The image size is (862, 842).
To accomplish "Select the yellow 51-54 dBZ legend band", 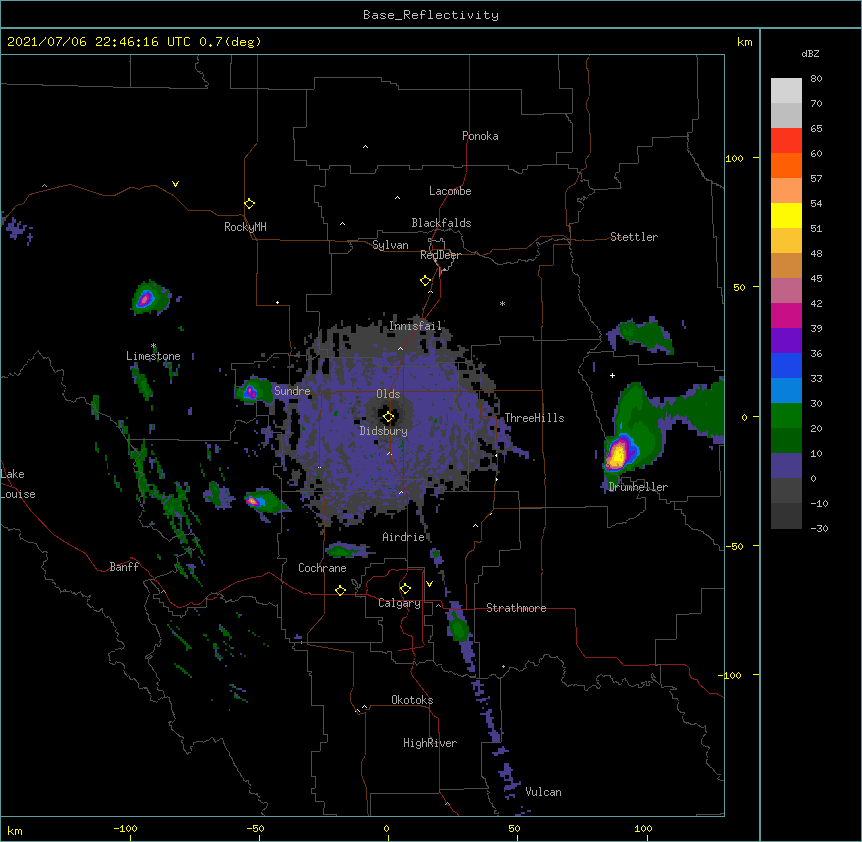I will click(786, 215).
